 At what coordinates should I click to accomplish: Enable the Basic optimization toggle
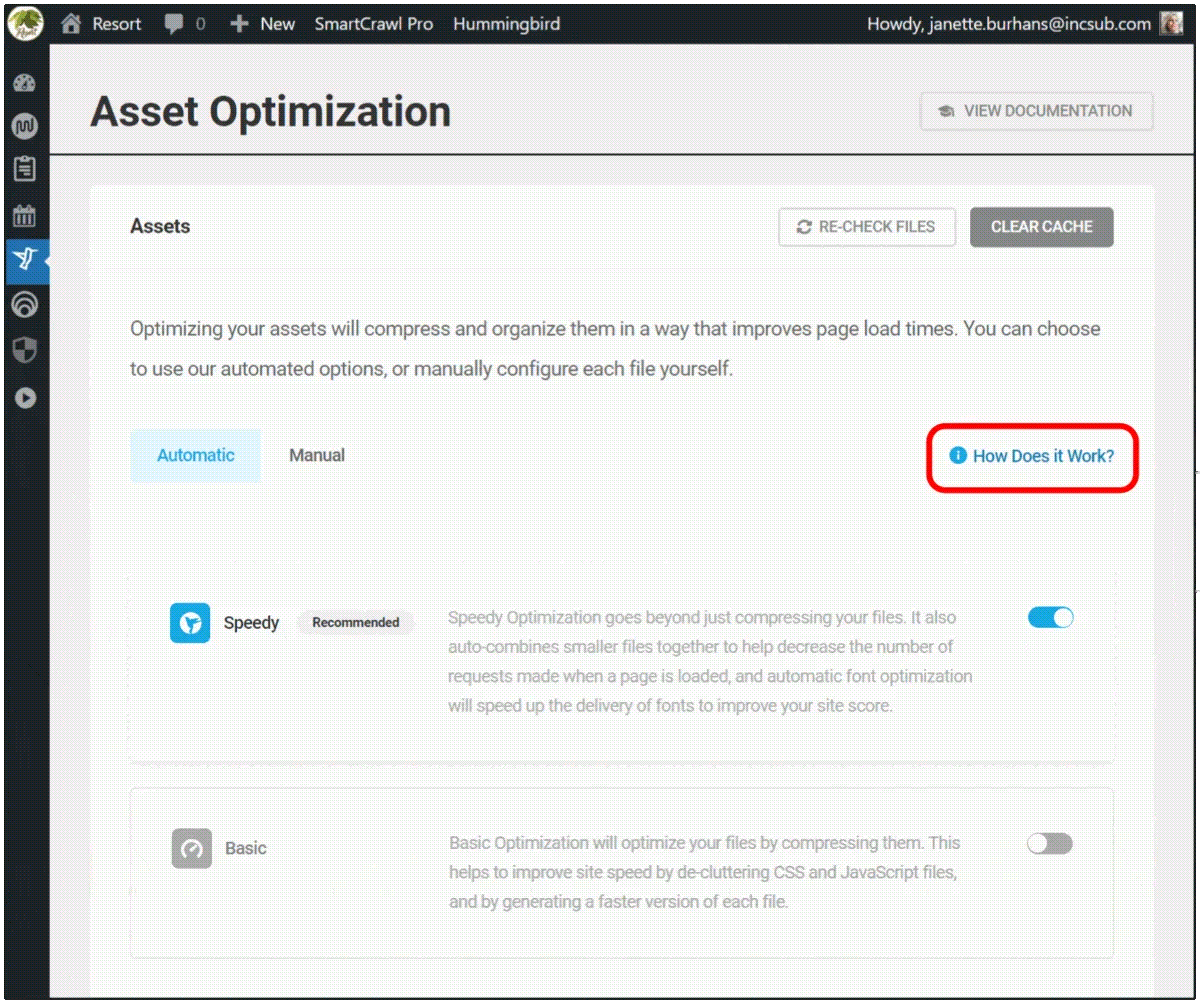tap(1050, 843)
